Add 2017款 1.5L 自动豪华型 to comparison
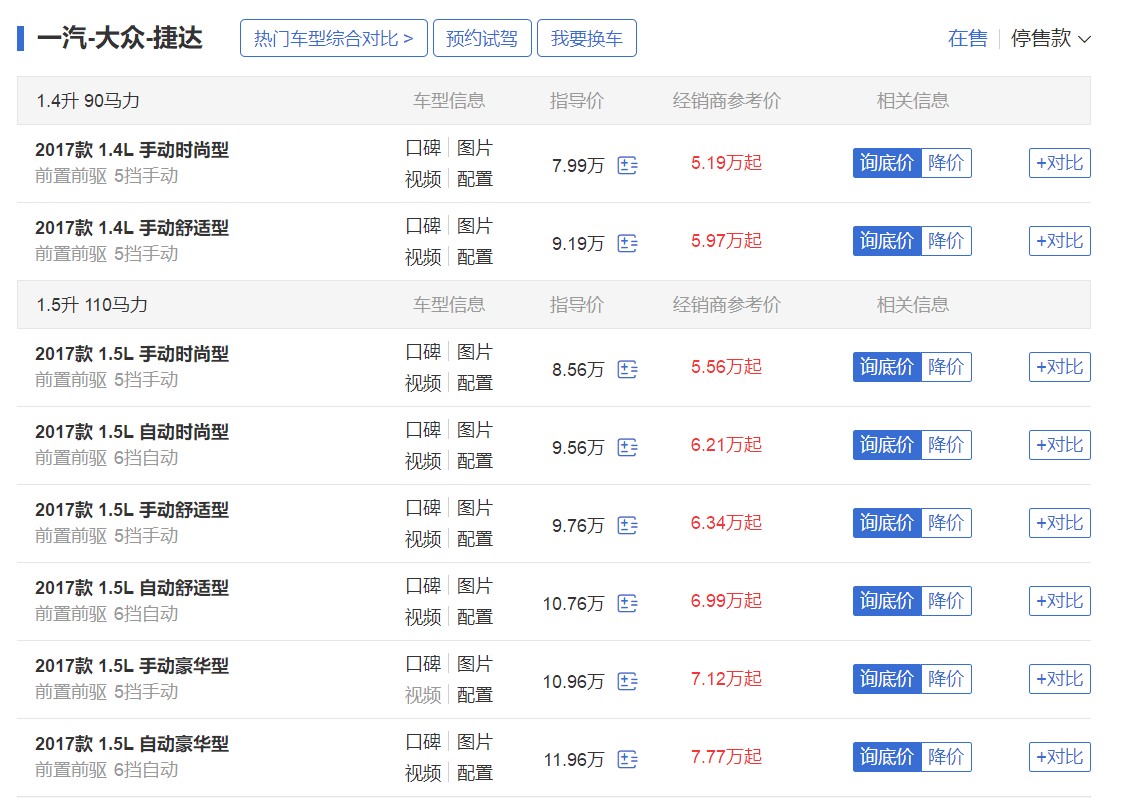This screenshot has width=1121, height=798. [1059, 757]
